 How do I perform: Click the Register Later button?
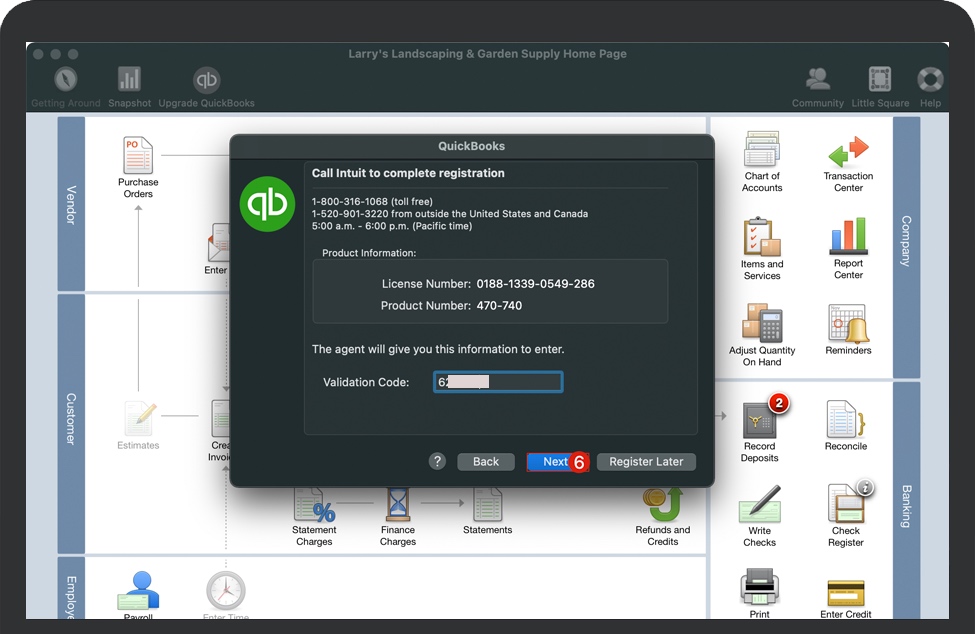(x=646, y=462)
